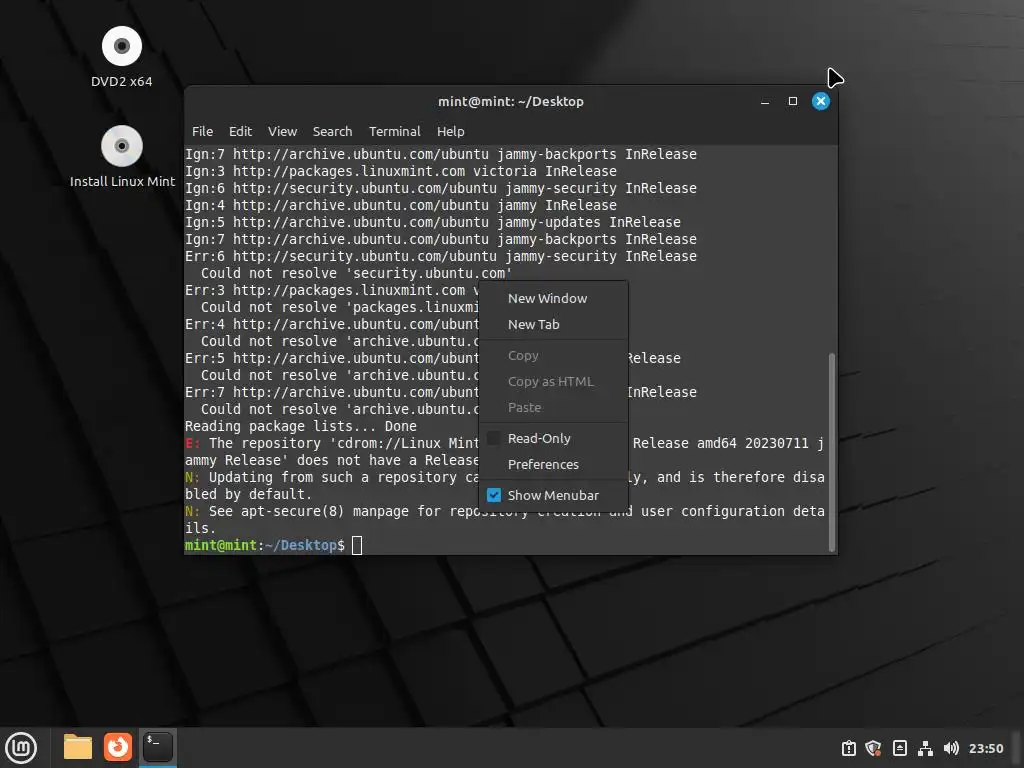Select Copy in the context menu
This screenshot has width=1024, height=768.
[x=553, y=356]
